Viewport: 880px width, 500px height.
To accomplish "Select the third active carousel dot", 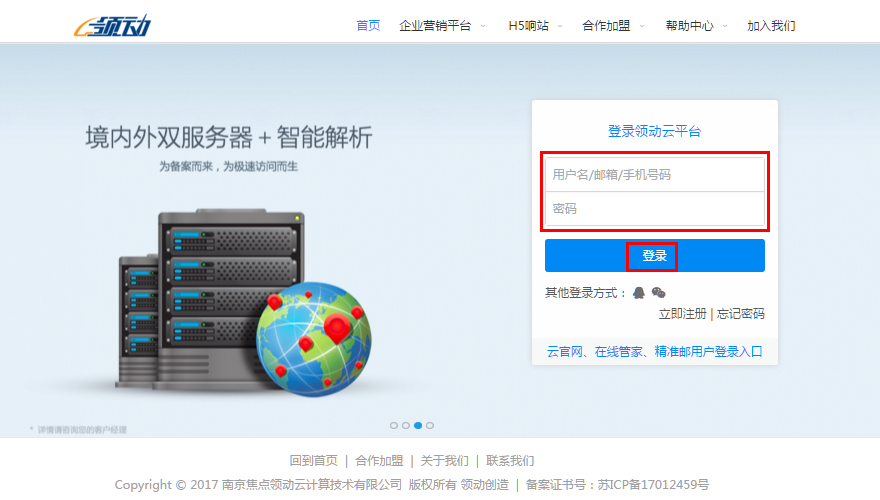I will [x=418, y=425].
